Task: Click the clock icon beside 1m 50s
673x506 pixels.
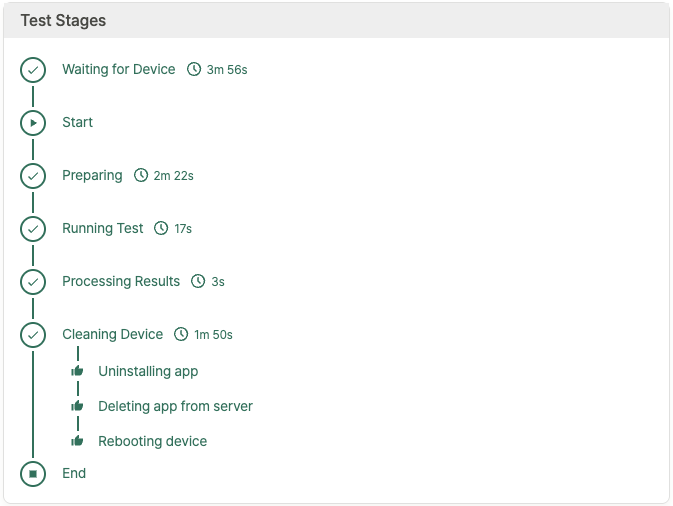Action: pos(181,335)
